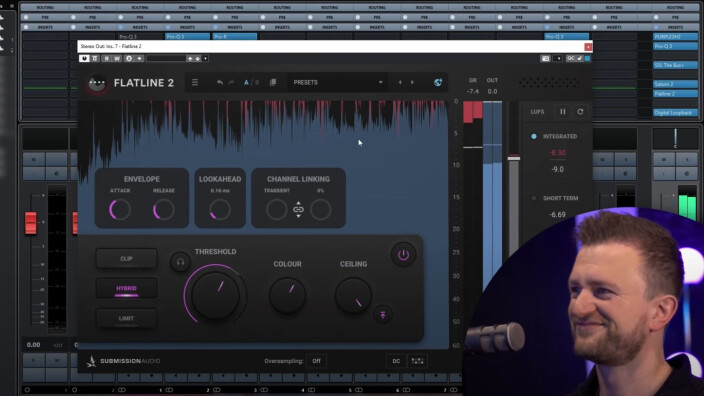Click the THRESHOLD knob
Image resolution: width=704 pixels, height=396 pixels.
coord(215,295)
